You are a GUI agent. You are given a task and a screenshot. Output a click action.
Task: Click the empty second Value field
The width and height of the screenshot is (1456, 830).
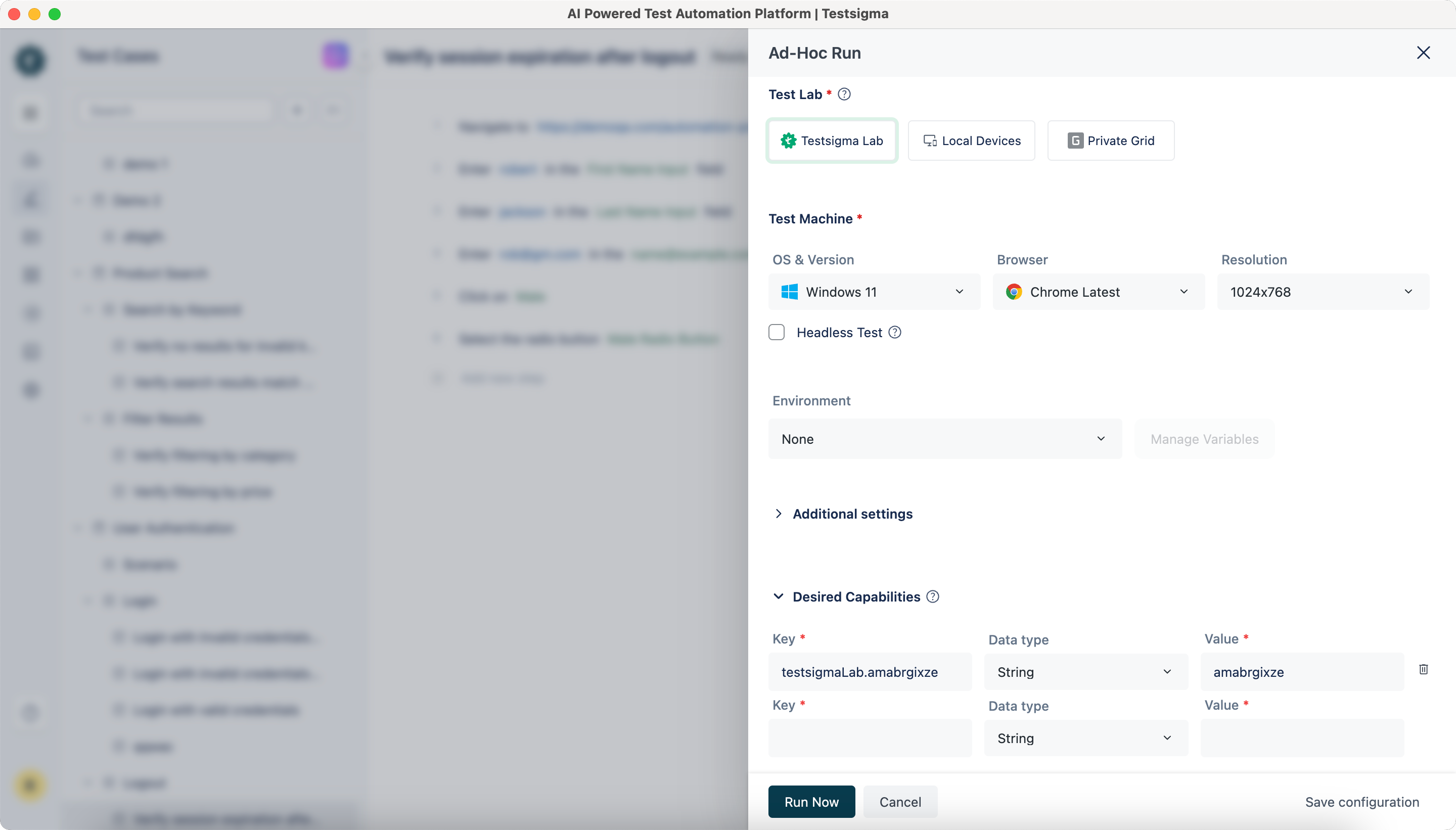pos(1302,737)
